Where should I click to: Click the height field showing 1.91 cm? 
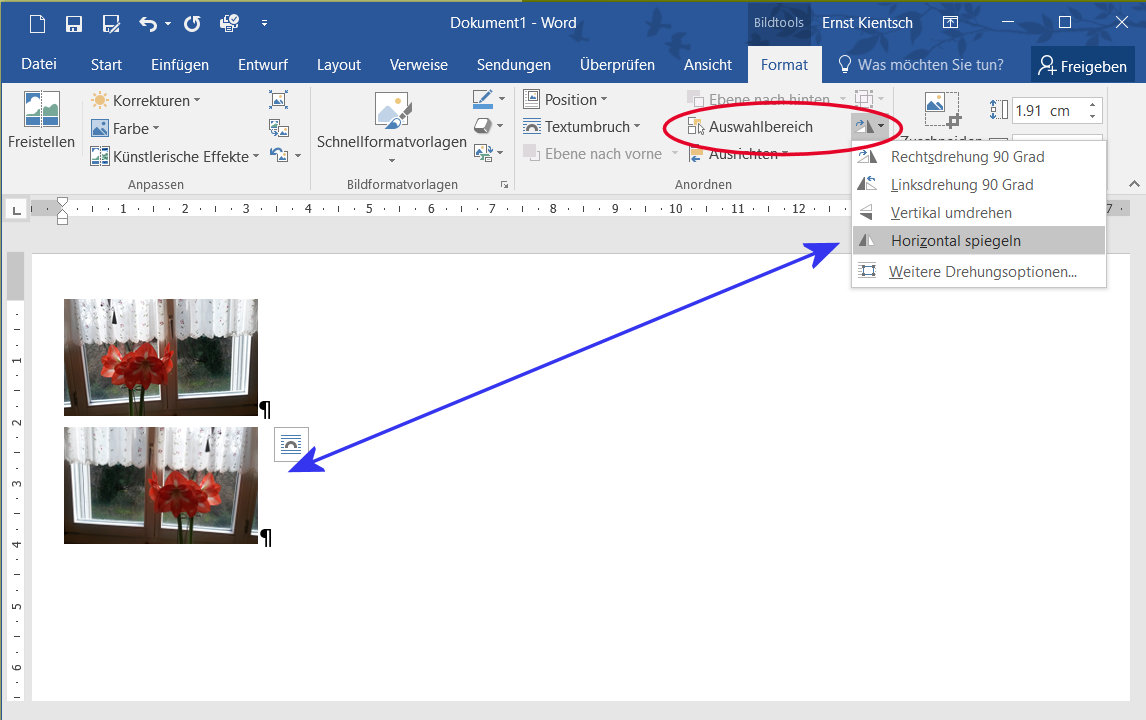[1047, 111]
